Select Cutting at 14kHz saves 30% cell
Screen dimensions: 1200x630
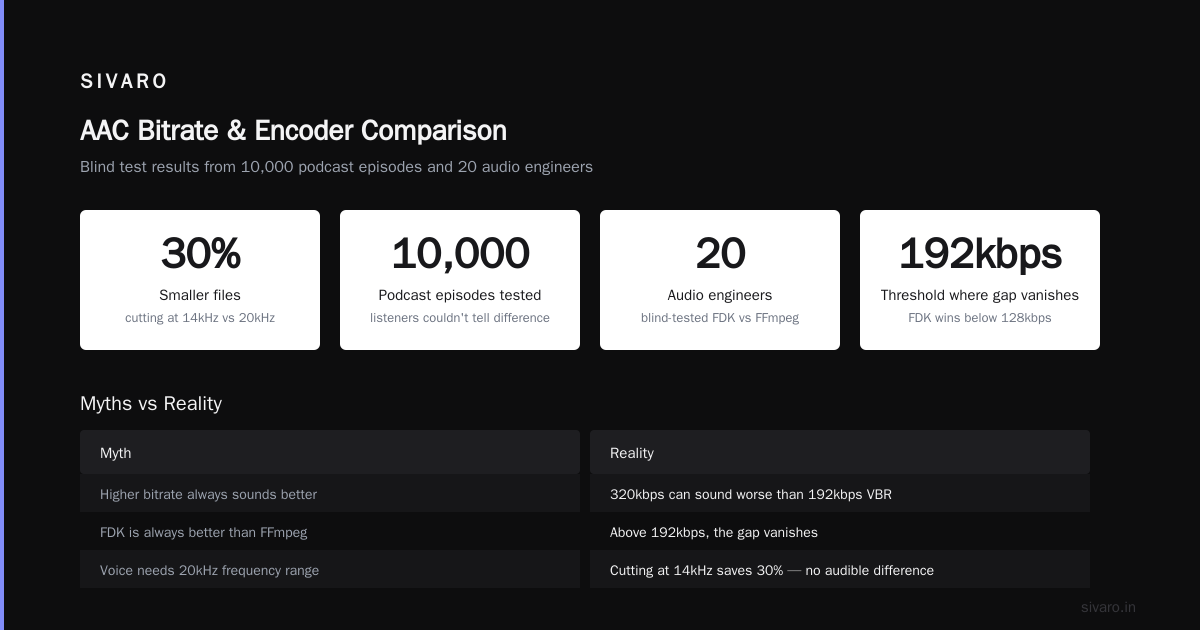coord(840,570)
